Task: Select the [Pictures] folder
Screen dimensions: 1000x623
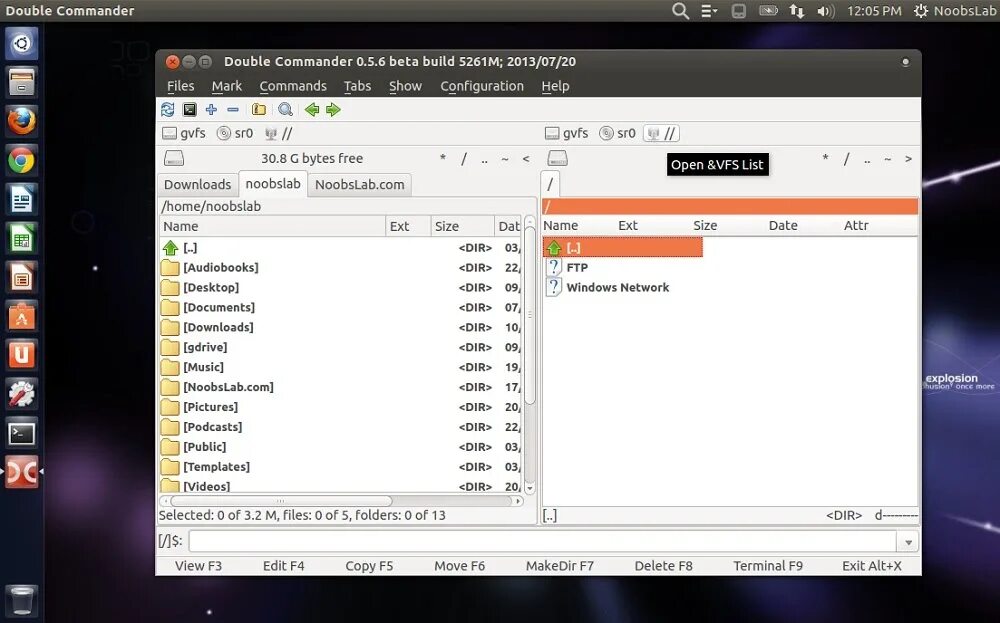Action: [210, 407]
